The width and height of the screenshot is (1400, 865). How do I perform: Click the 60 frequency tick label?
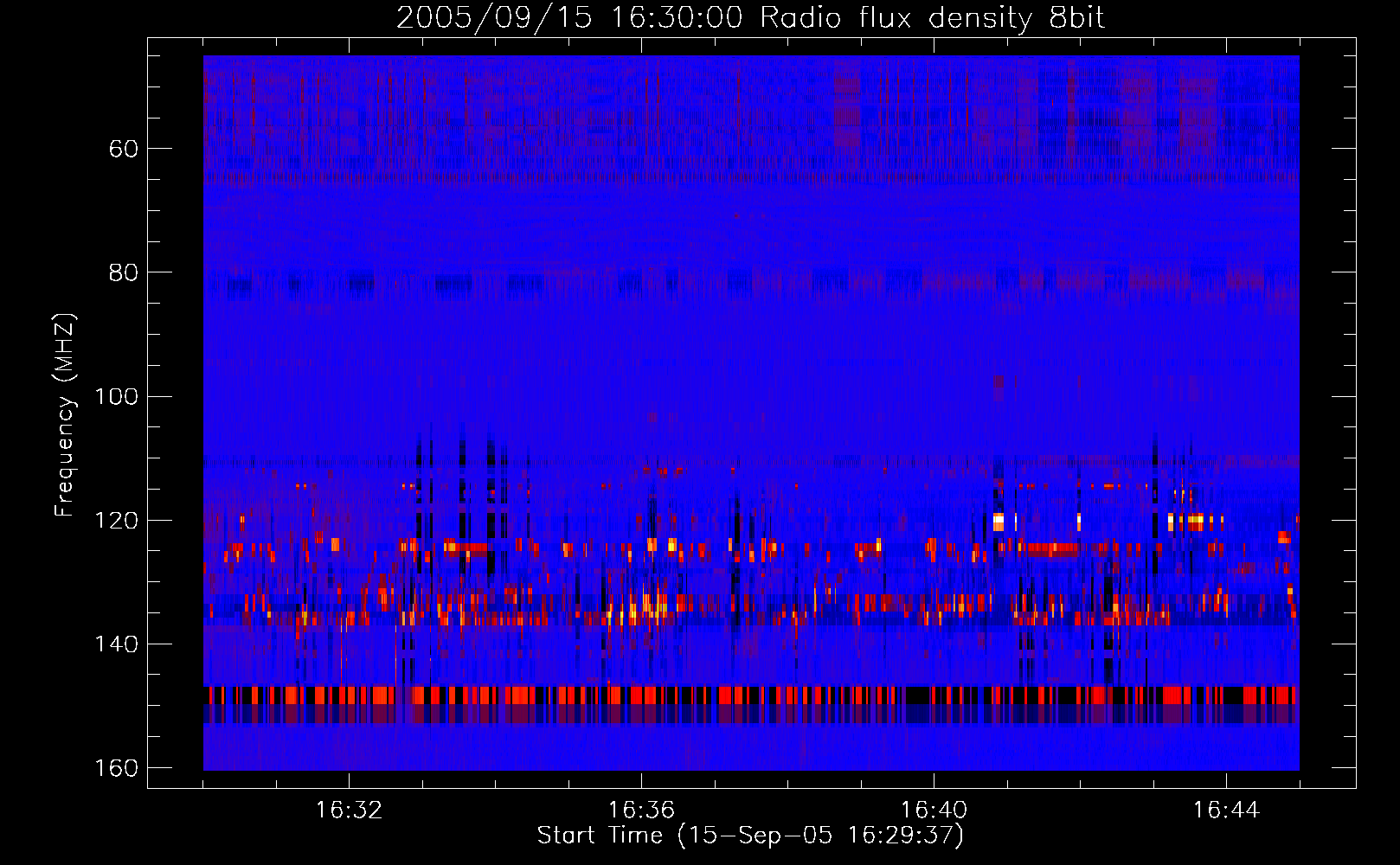tap(124, 149)
